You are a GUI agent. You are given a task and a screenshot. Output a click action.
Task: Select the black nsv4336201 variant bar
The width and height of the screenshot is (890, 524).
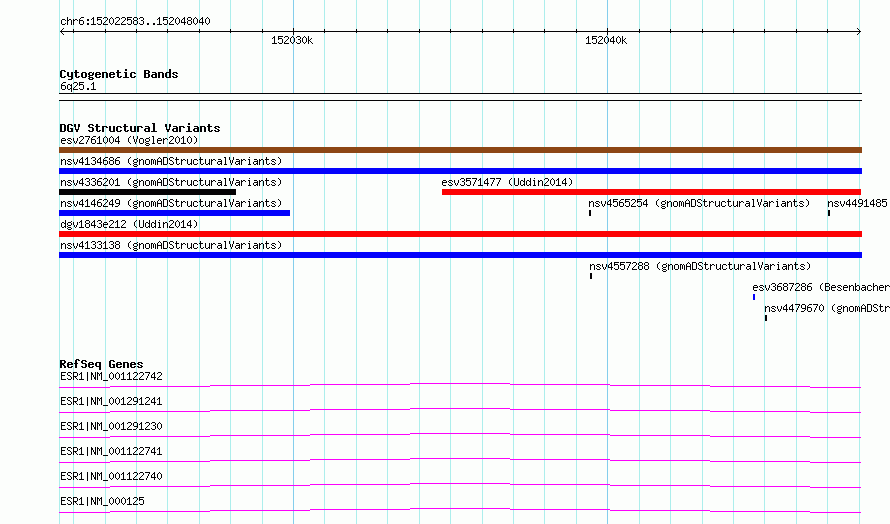pyautogui.click(x=148, y=192)
